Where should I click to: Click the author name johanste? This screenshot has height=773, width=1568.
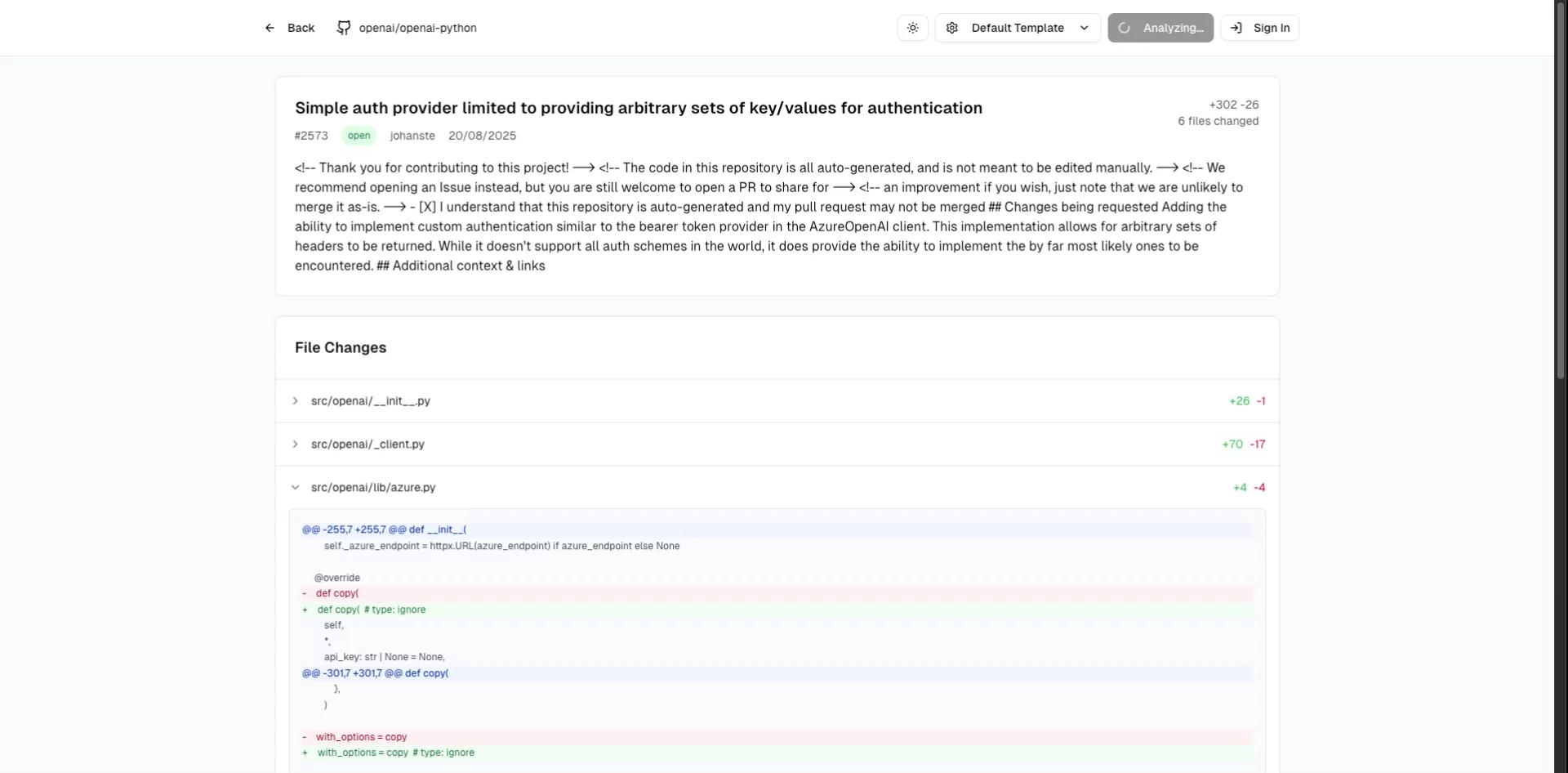pyautogui.click(x=412, y=136)
